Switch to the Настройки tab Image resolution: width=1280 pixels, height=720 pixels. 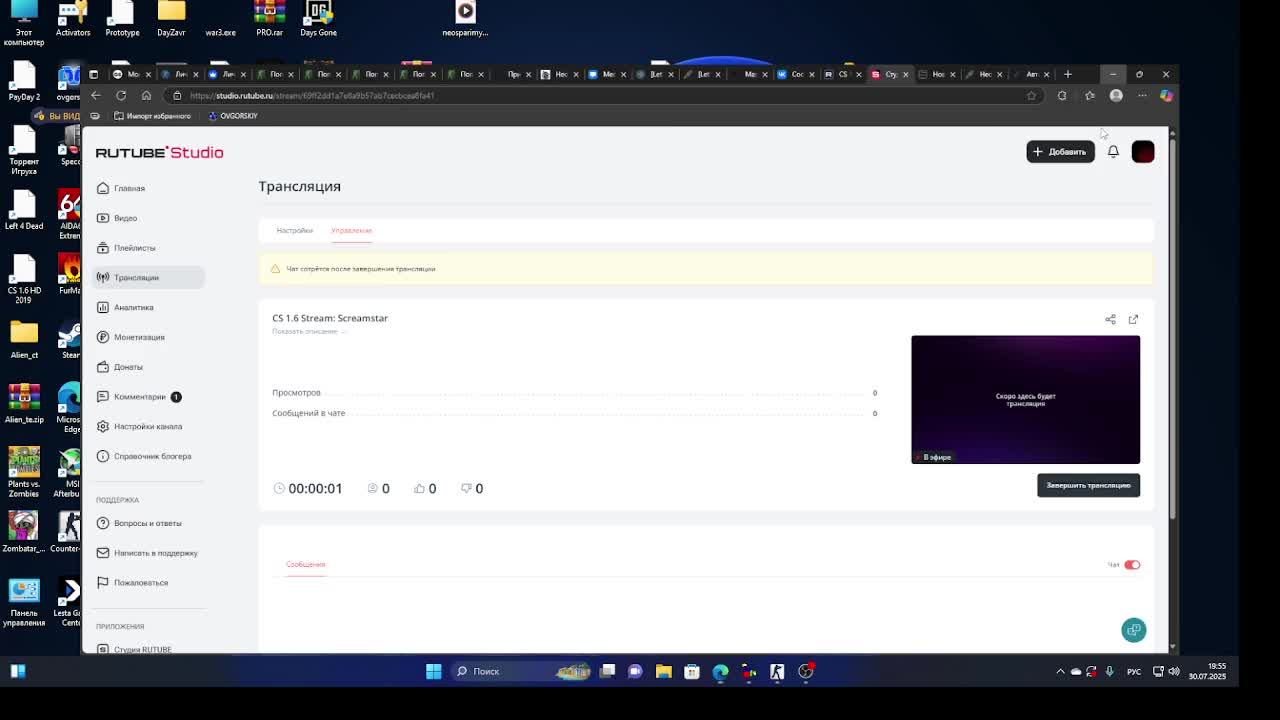tap(294, 230)
